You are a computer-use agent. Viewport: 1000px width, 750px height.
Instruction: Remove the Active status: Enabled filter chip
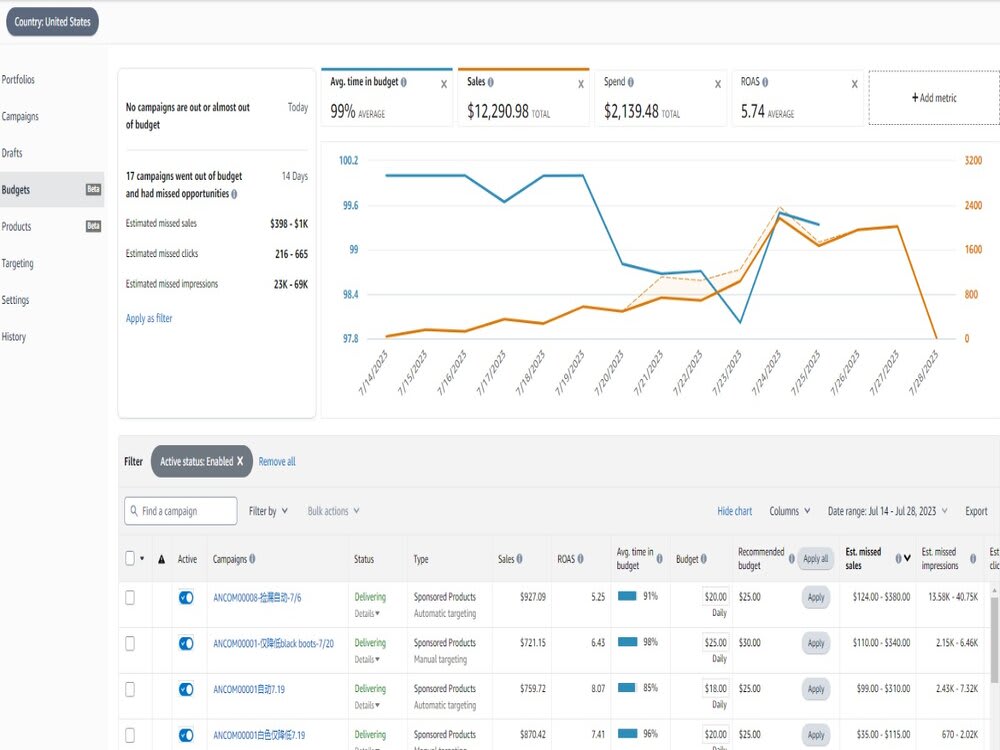point(240,461)
